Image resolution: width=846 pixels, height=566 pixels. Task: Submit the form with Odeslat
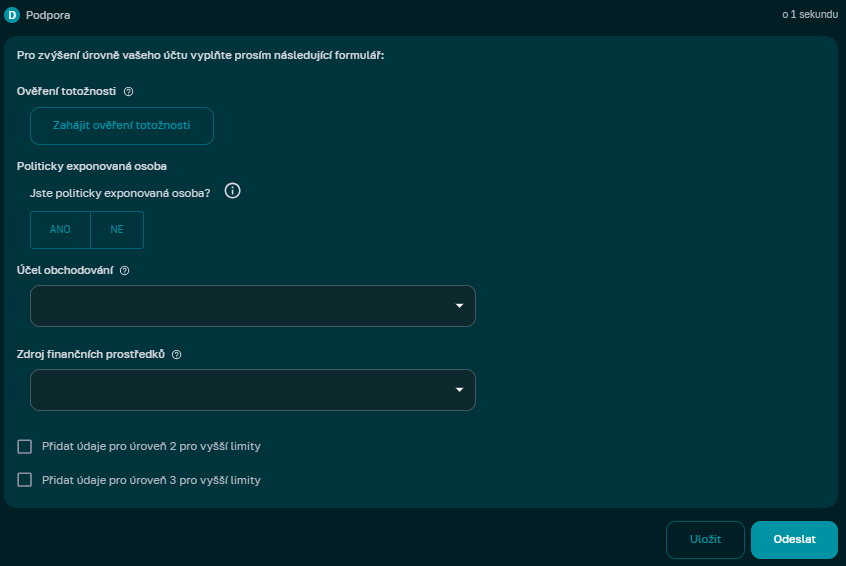[x=794, y=539]
